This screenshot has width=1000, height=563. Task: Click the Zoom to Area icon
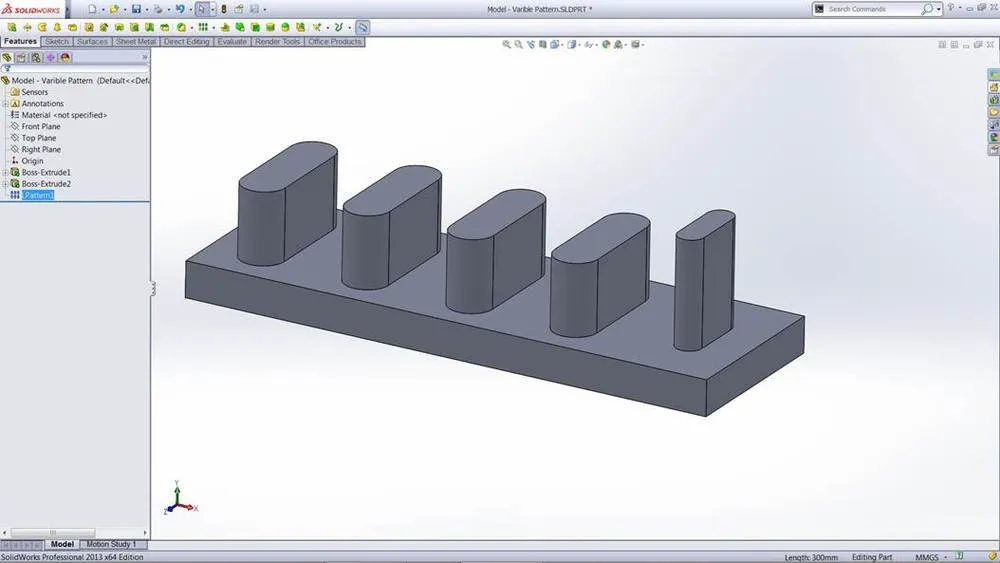pyautogui.click(x=518, y=45)
